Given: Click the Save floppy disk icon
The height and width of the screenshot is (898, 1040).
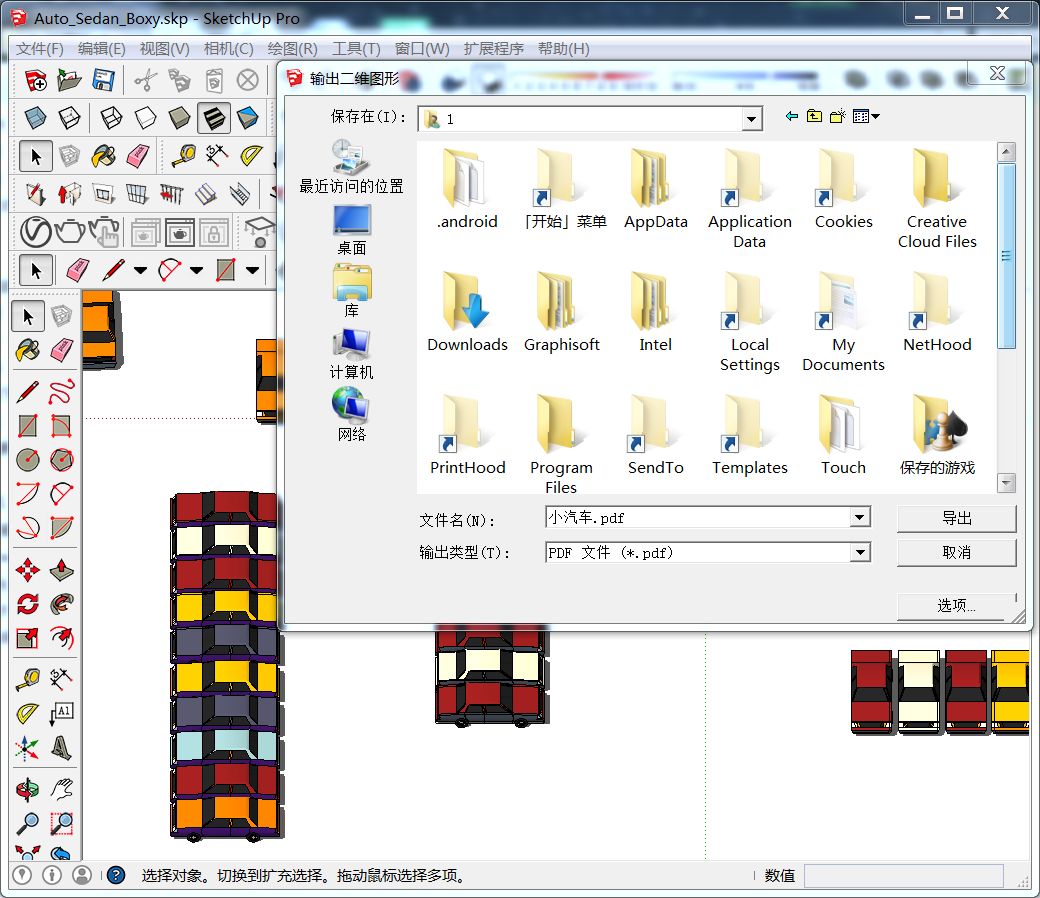Looking at the screenshot, I should (103, 80).
